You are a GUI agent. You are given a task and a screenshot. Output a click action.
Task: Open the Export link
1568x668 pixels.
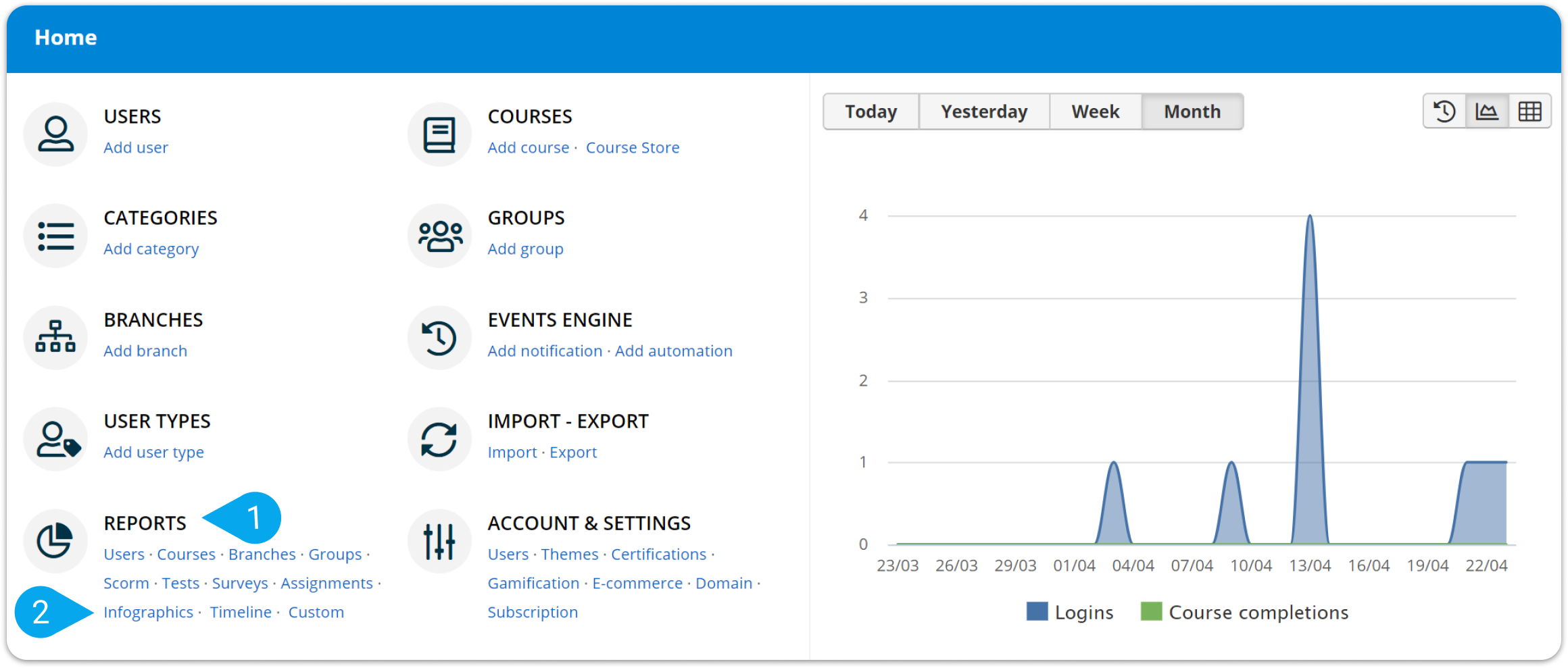pos(573,453)
